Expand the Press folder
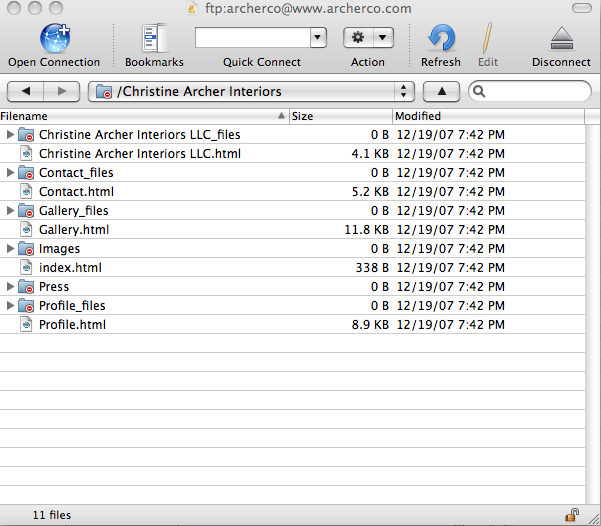 (10, 286)
